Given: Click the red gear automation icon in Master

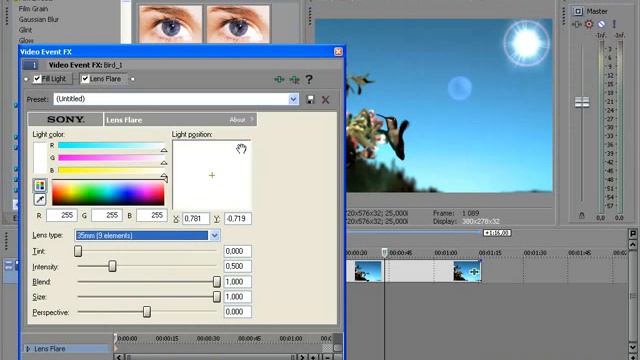Looking at the screenshot, I should 589,24.
